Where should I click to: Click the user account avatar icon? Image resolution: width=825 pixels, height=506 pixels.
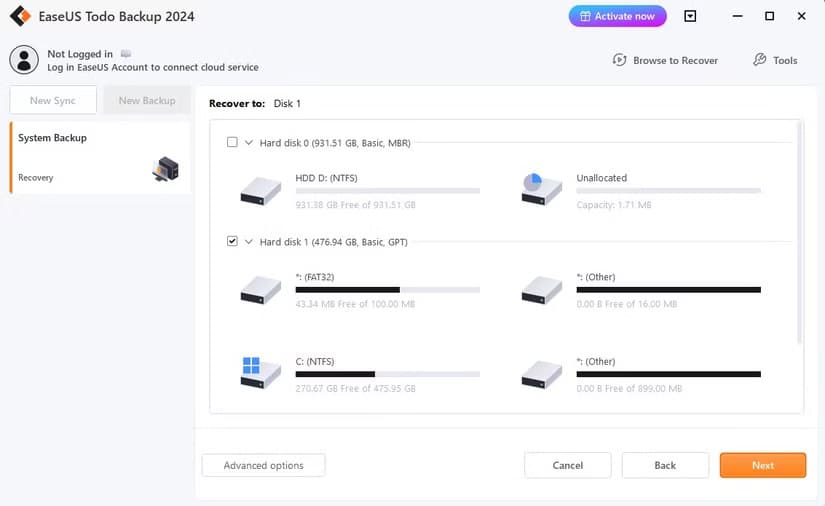coord(24,59)
